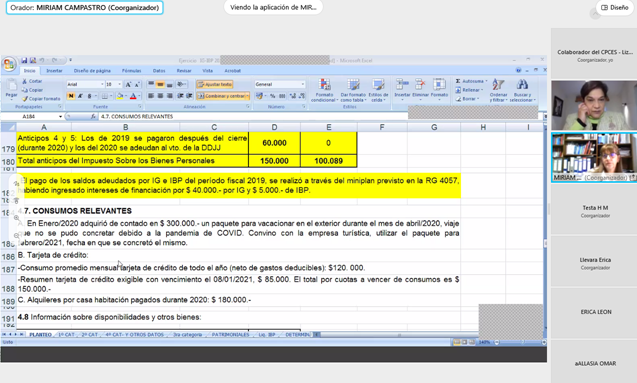Toggle Ajustar texto wrap option
The height and width of the screenshot is (383, 637).
click(214, 84)
